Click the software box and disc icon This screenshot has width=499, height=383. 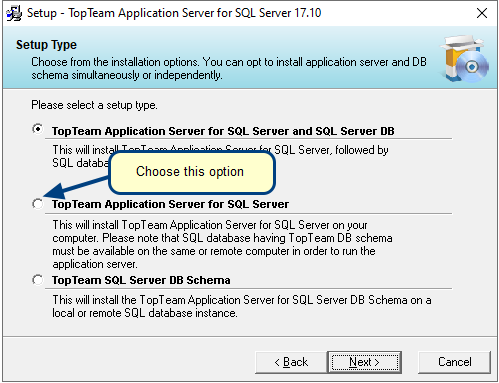(465, 59)
